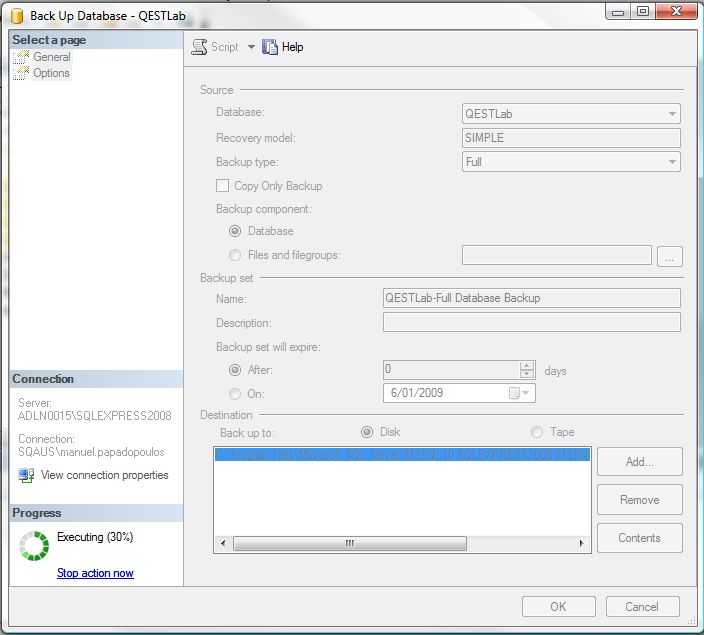This screenshot has width=704, height=635.
Task: Click the View connection properties icon
Action: coord(26,475)
